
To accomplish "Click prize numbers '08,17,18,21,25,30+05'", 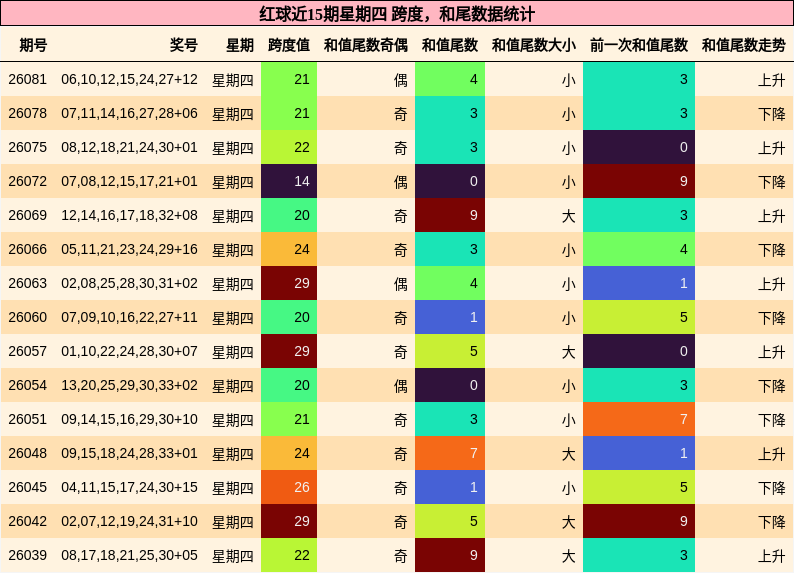I will 129,555.
